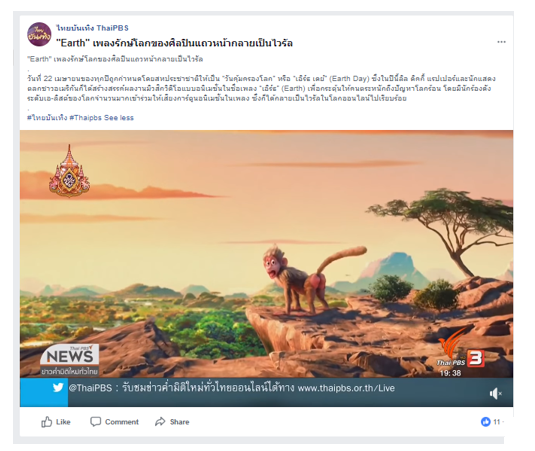Click the Share arrow icon
Image resolution: width=535 pixels, height=451 pixels.
click(160, 422)
